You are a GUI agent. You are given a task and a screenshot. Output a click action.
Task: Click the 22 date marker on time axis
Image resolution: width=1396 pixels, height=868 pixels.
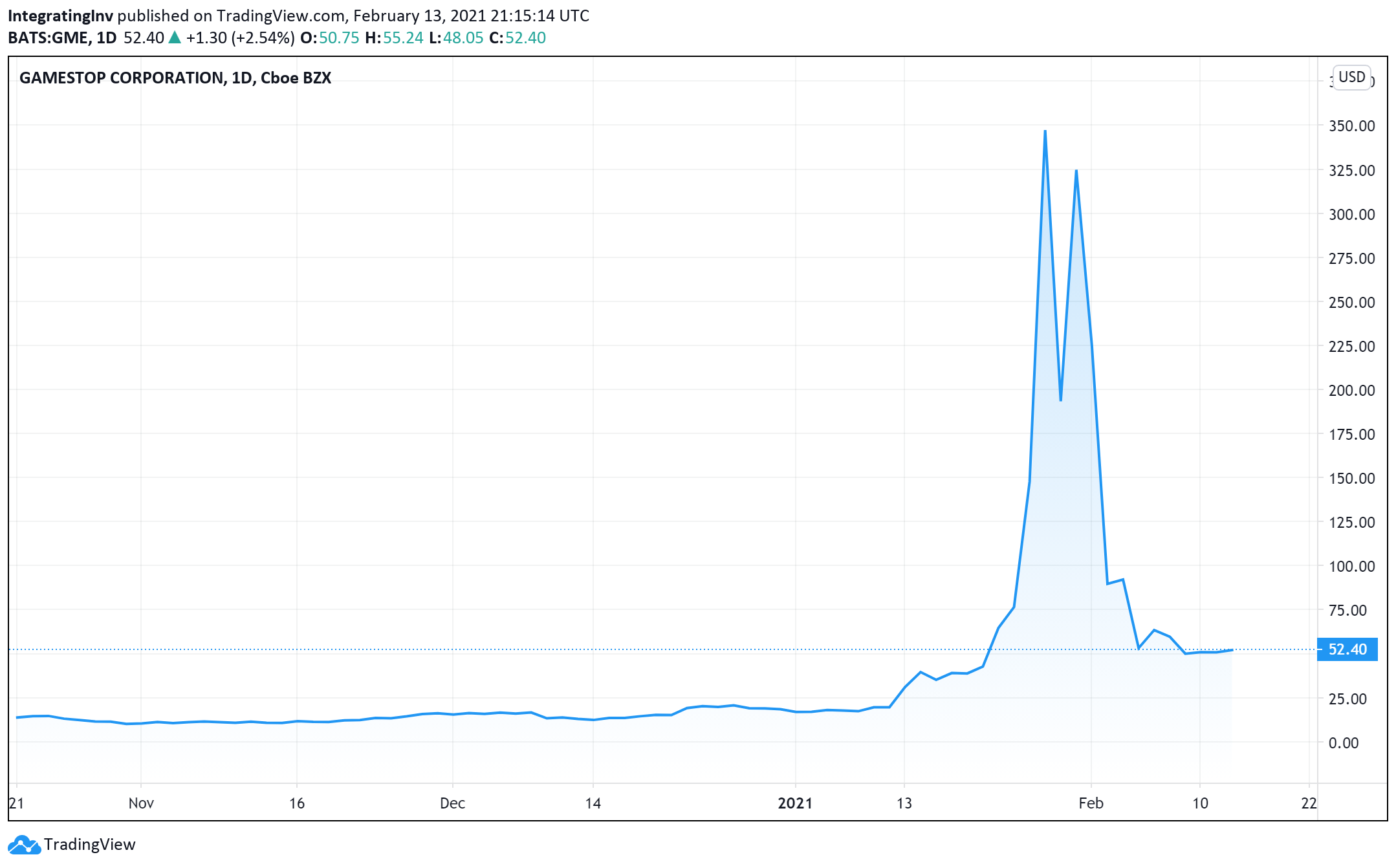pos(1309,803)
